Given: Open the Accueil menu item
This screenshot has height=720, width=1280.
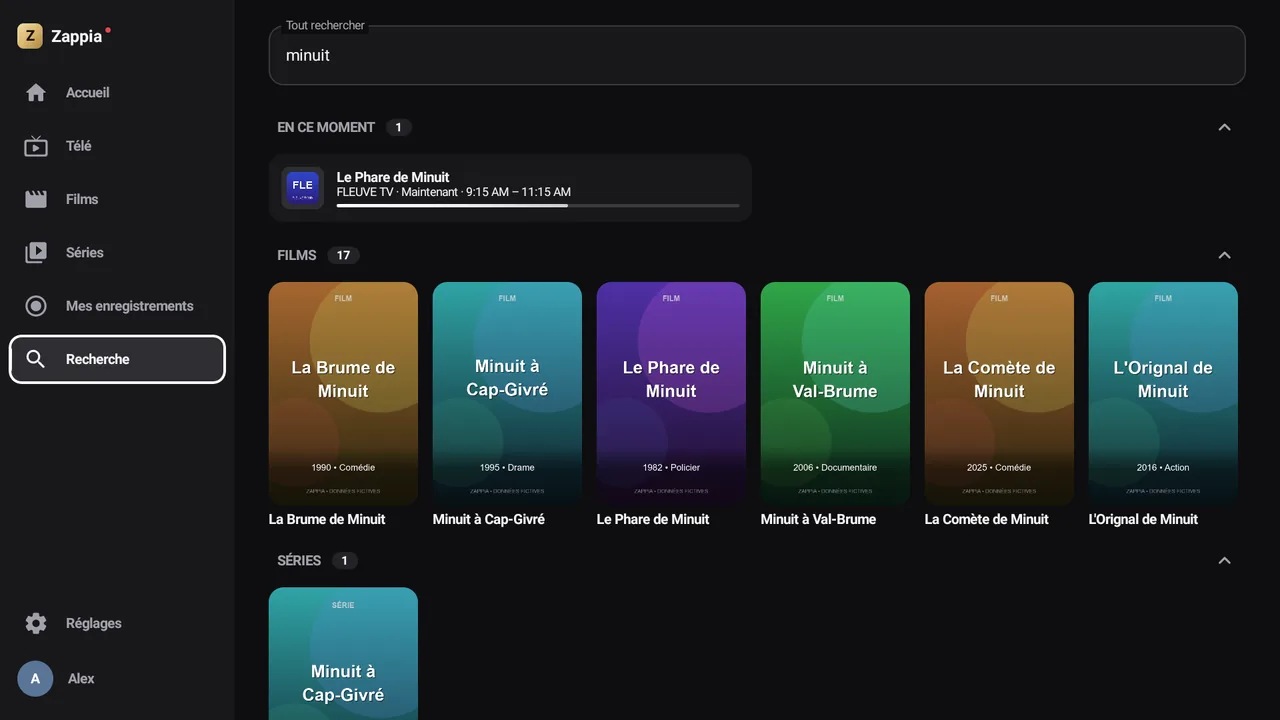Looking at the screenshot, I should coord(117,93).
